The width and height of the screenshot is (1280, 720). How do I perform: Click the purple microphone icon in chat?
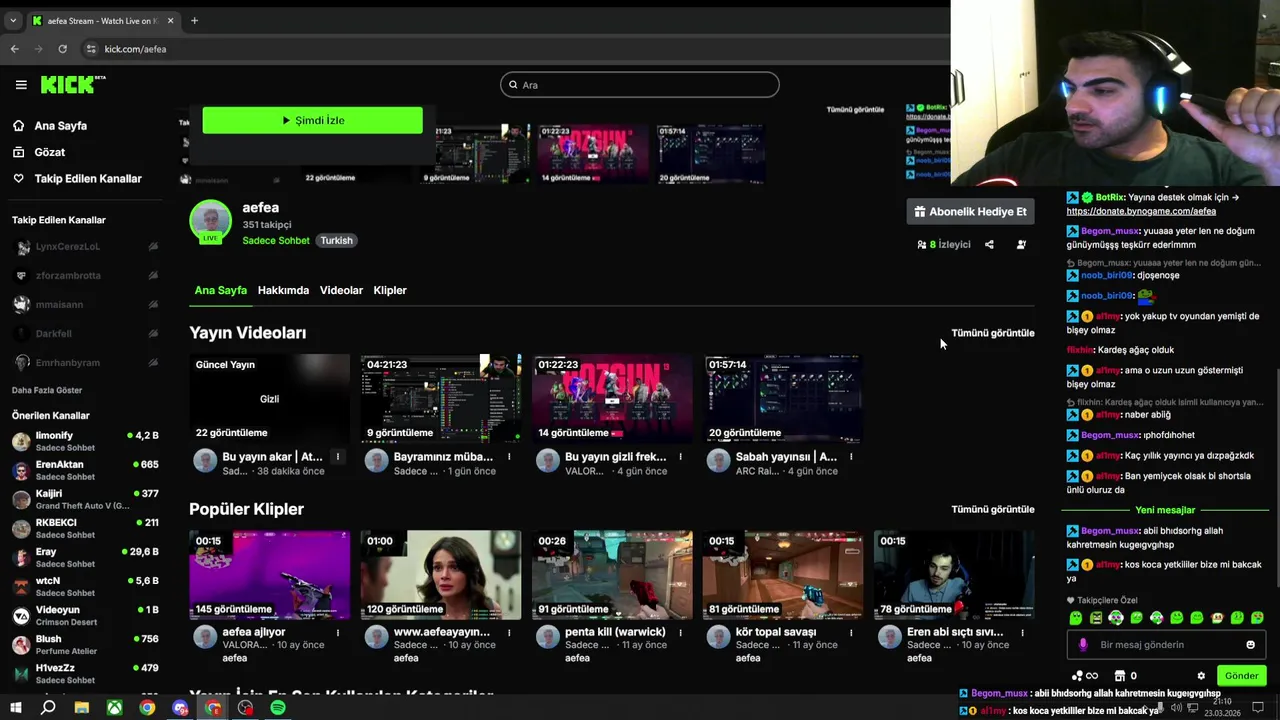1083,645
